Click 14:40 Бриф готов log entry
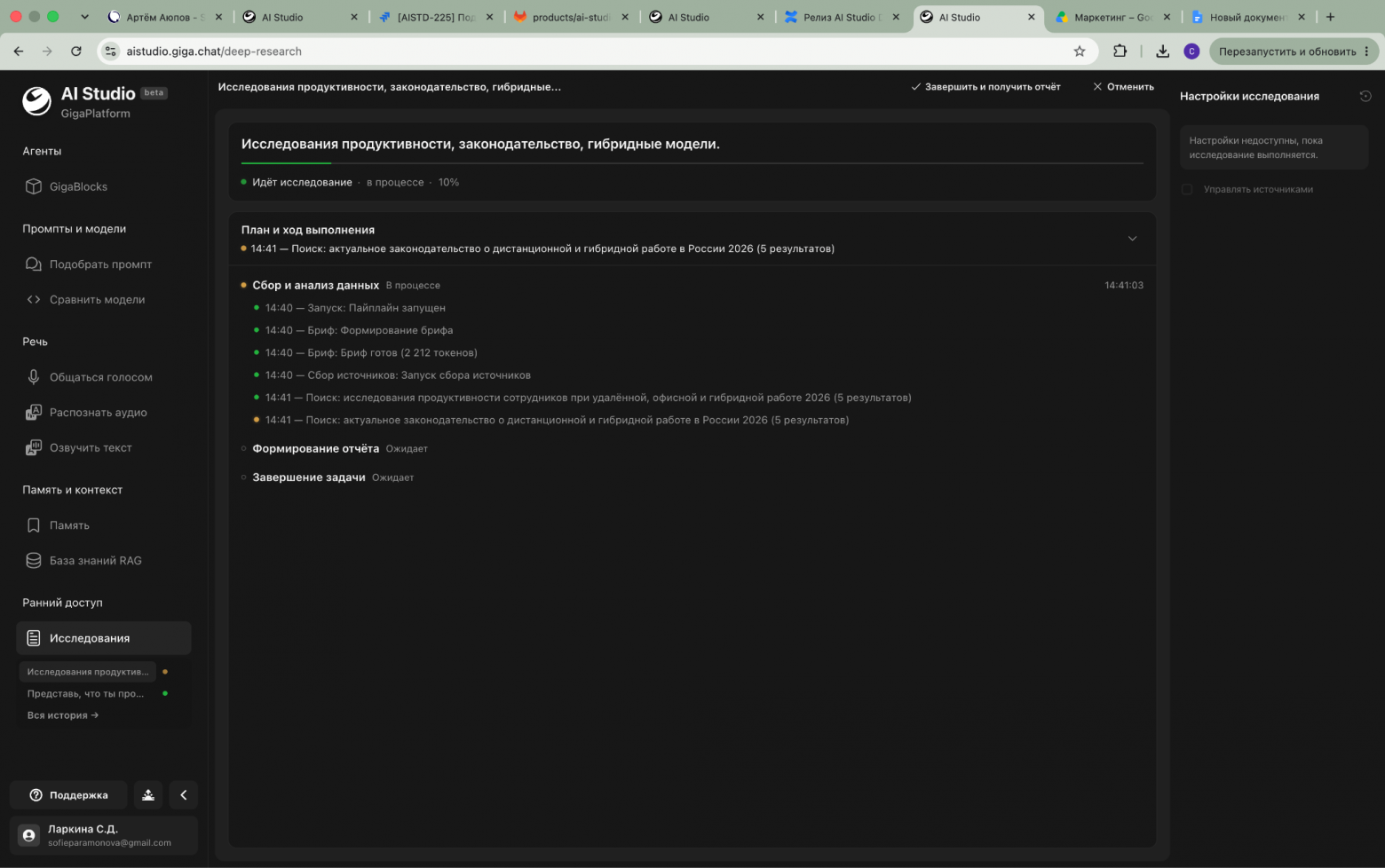Viewport: 1385px width, 868px height. pyautogui.click(x=371, y=353)
